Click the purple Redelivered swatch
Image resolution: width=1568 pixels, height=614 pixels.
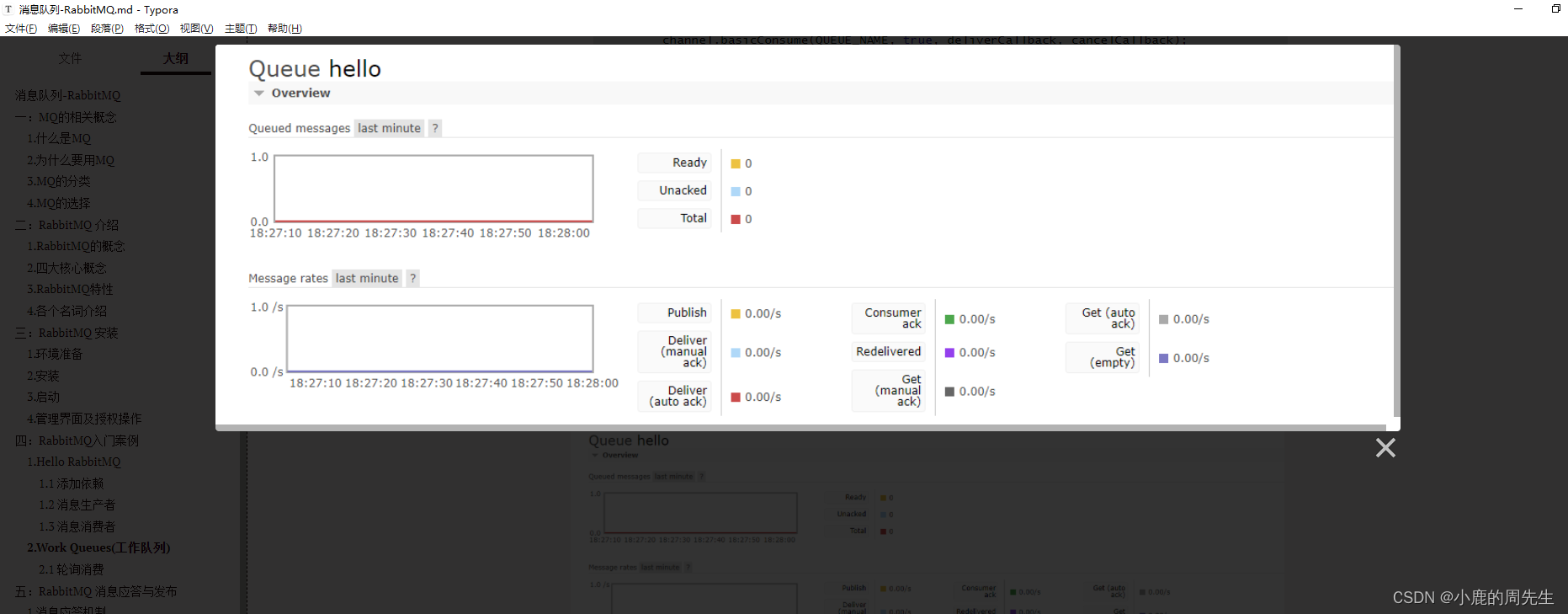[949, 352]
